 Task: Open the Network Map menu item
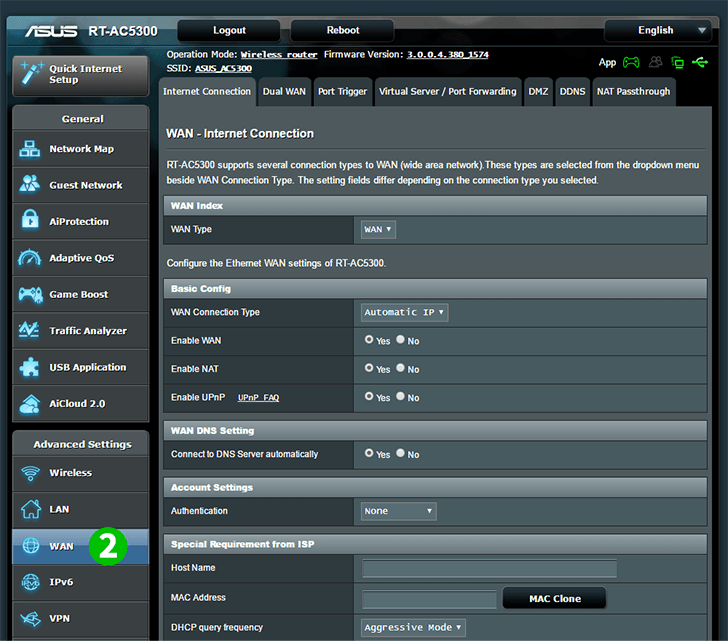pyautogui.click(x=81, y=149)
